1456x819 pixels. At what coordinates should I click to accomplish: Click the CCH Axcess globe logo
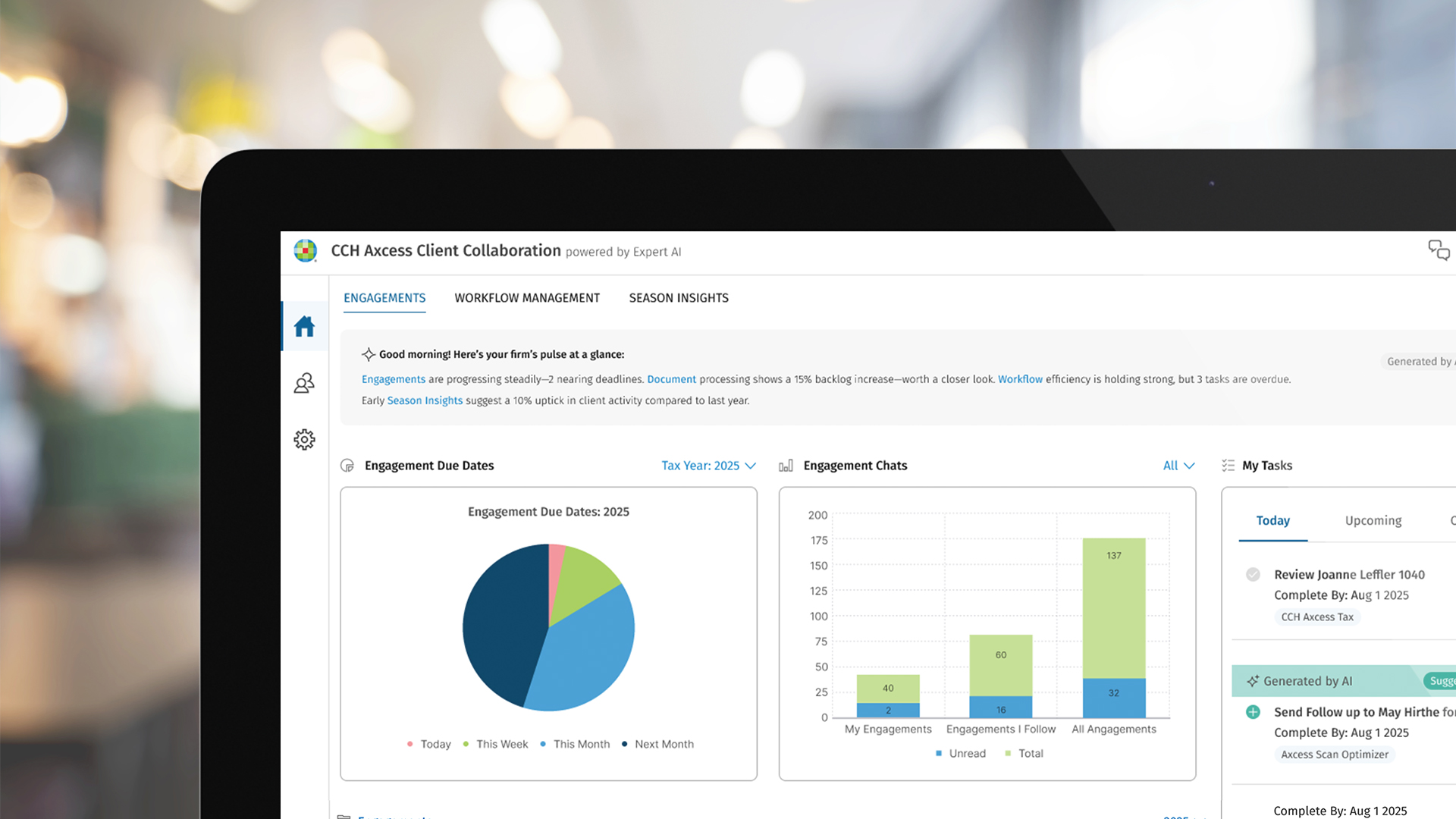coord(305,250)
